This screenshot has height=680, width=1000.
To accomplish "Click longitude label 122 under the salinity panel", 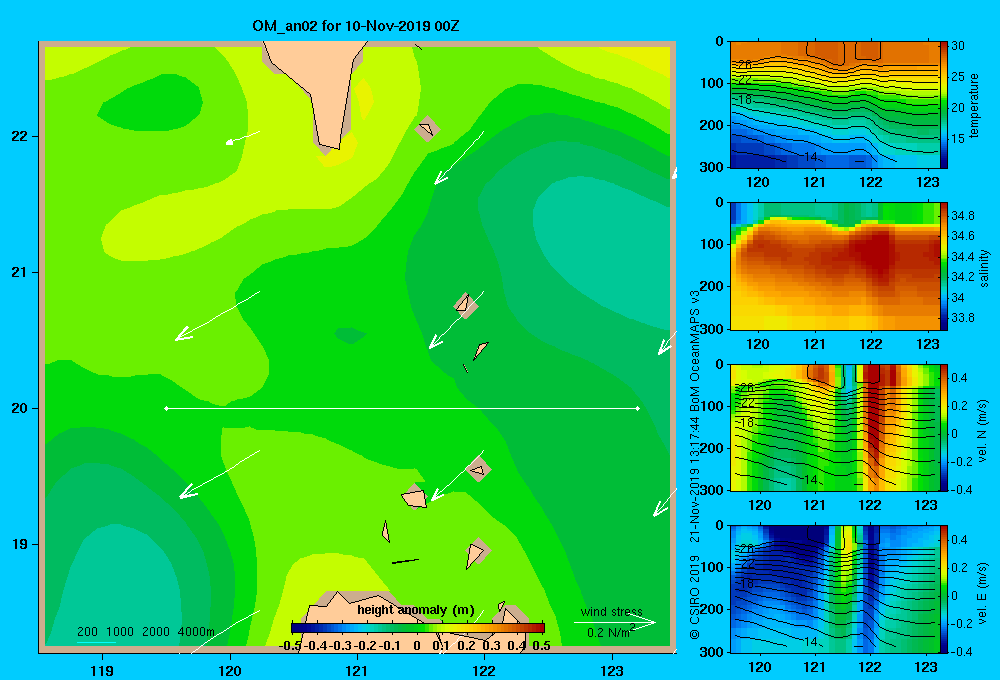I will pos(871,344).
